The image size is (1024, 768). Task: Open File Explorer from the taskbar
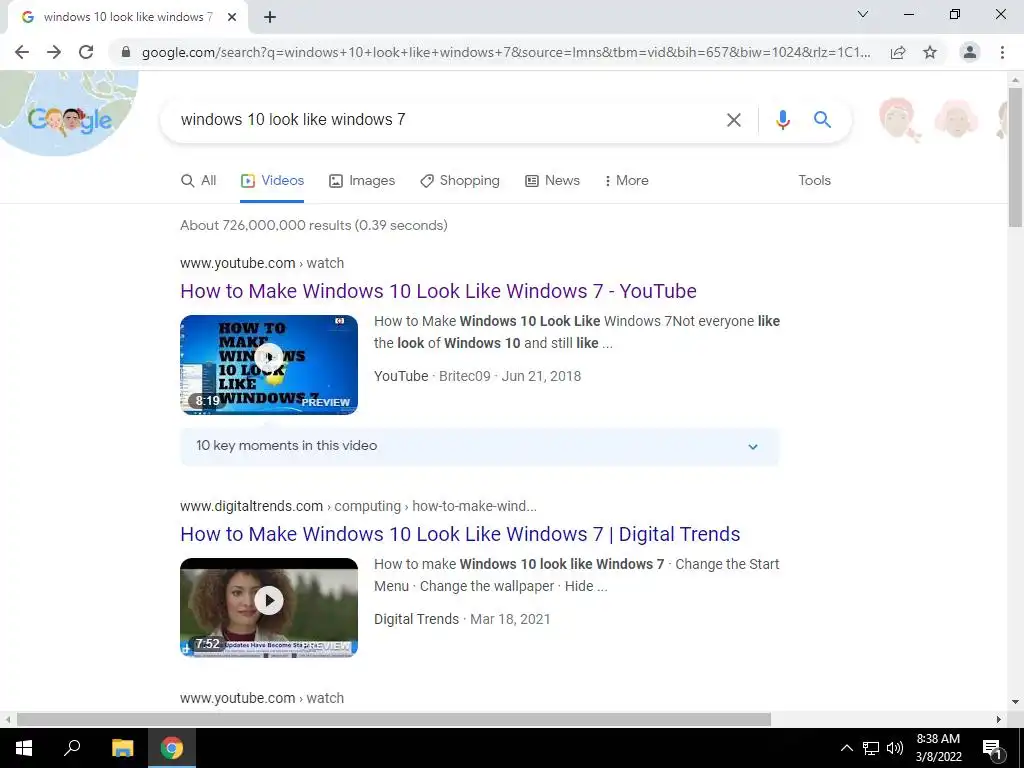point(122,748)
